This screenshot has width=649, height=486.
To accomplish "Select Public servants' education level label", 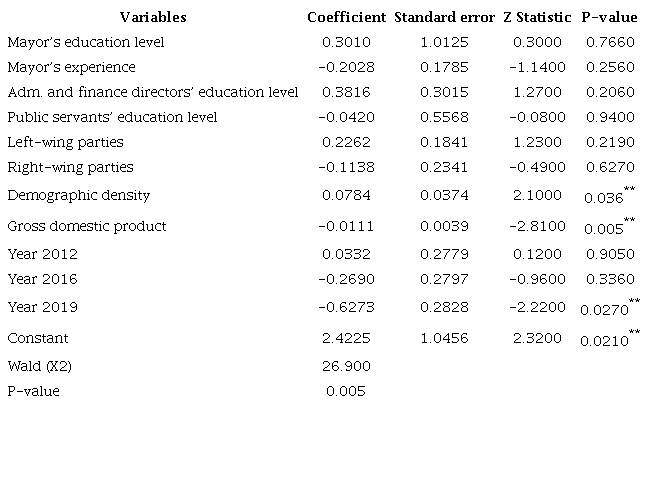I will click(112, 117).
